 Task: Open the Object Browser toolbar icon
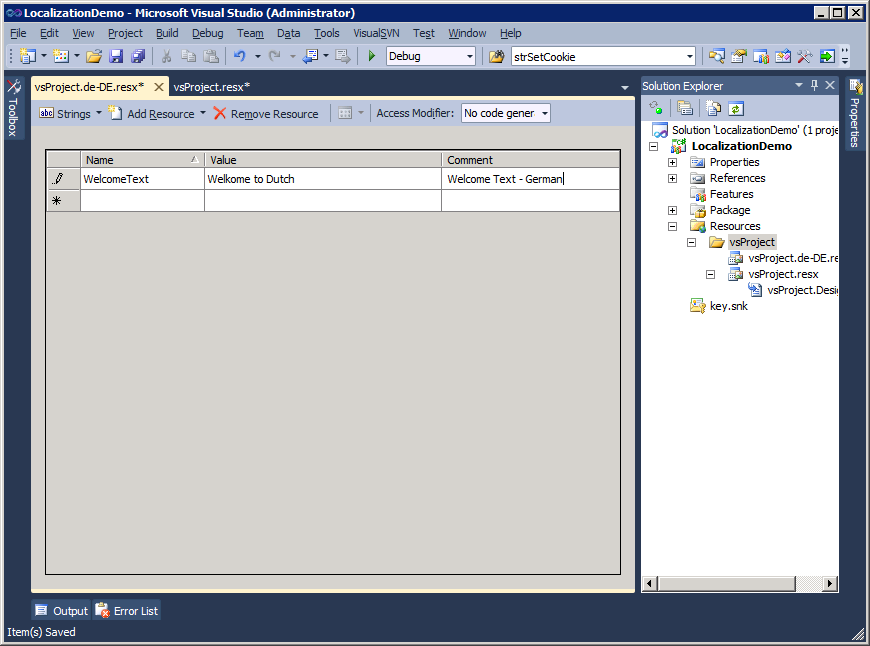(783, 56)
